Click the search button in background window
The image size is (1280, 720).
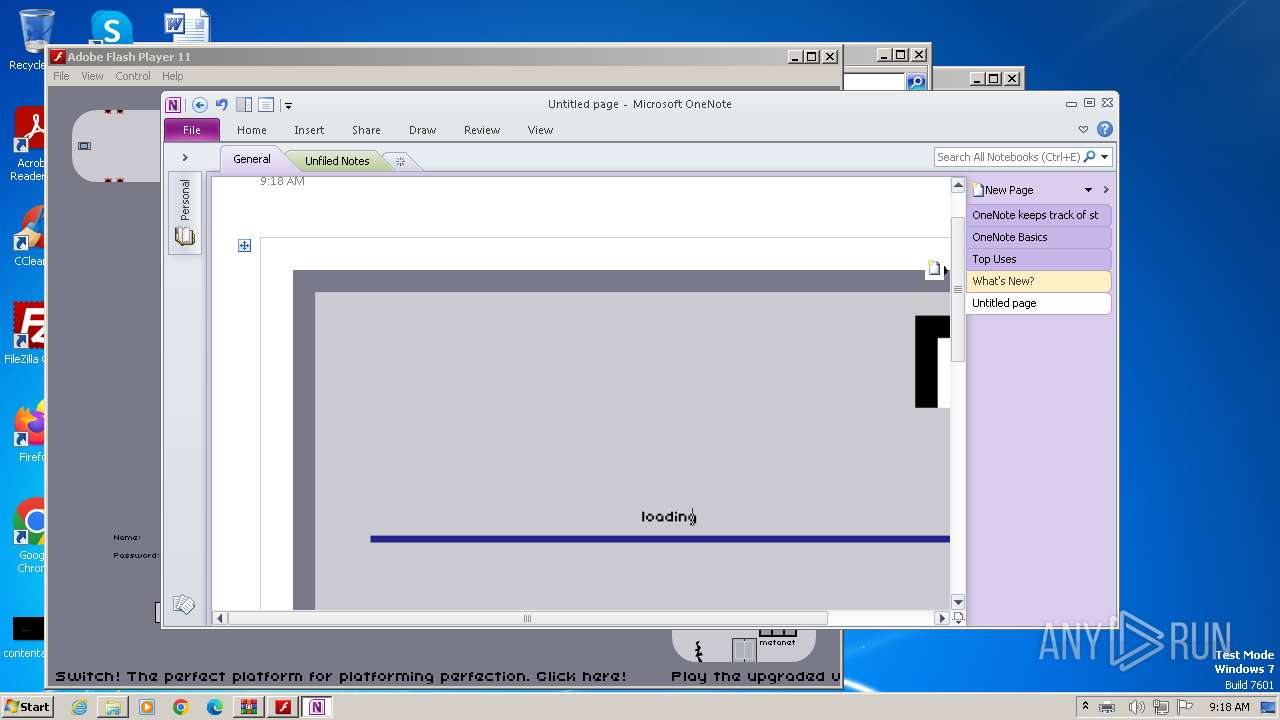[x=916, y=83]
